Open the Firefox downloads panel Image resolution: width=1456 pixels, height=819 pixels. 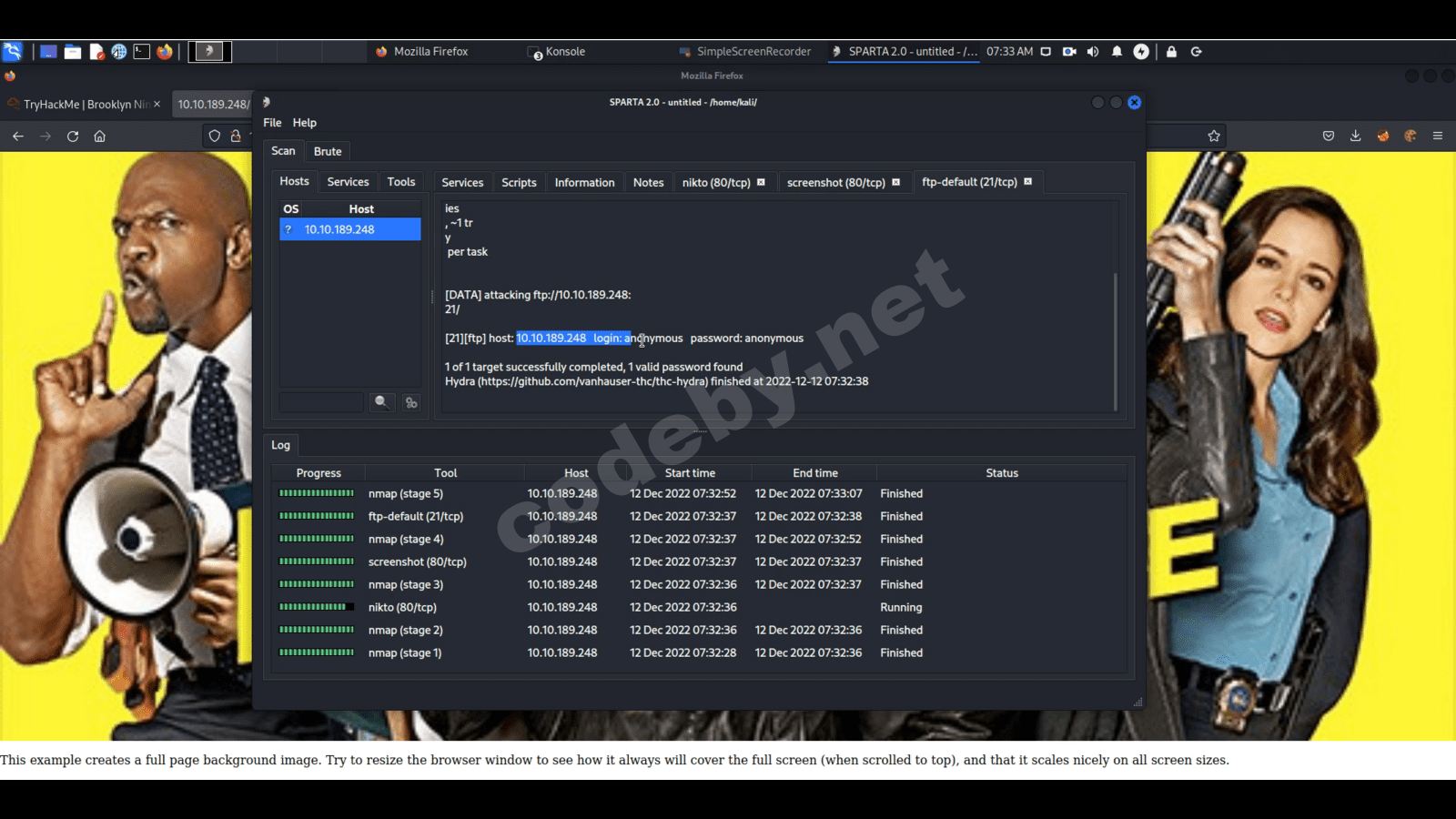(1356, 136)
